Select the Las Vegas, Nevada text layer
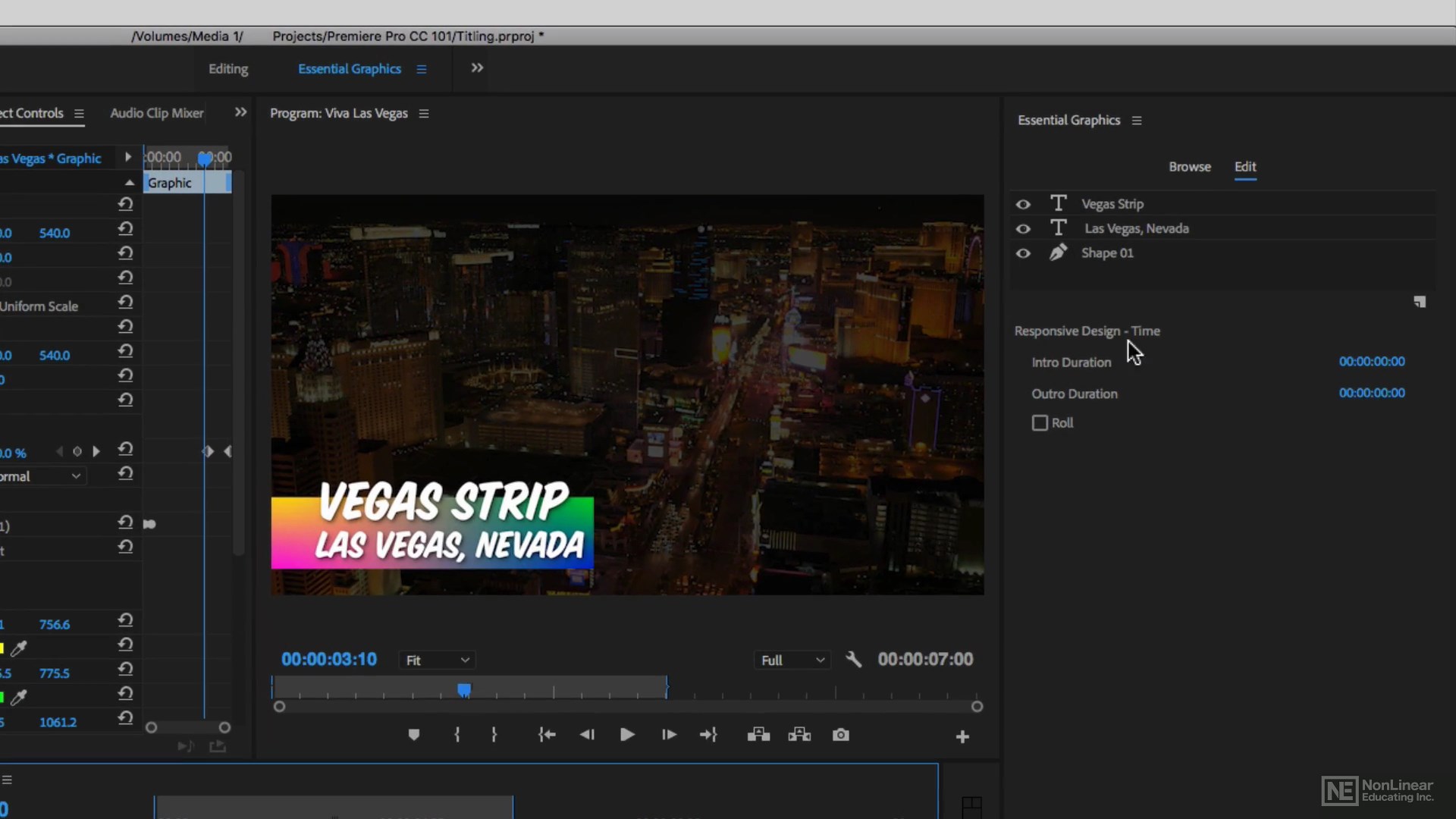 tap(1136, 228)
